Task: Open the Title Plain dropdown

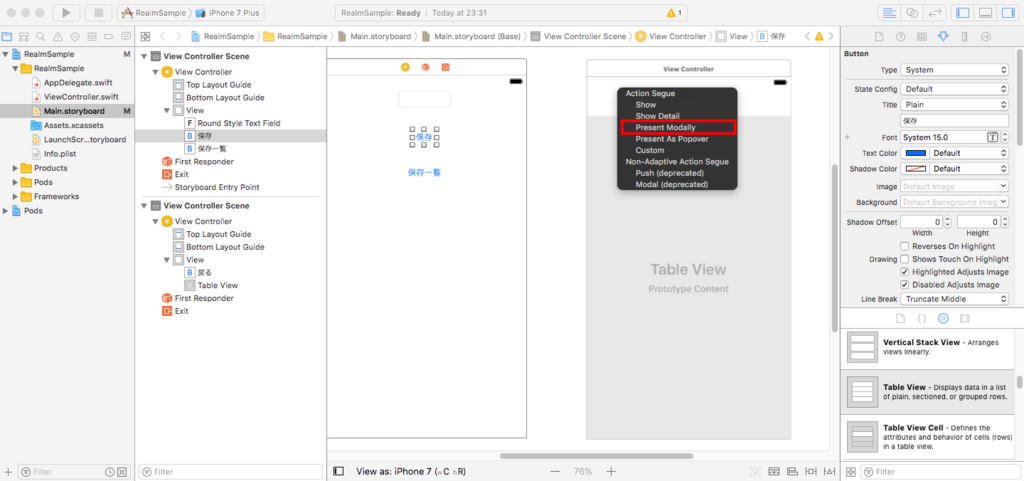Action: (954, 104)
